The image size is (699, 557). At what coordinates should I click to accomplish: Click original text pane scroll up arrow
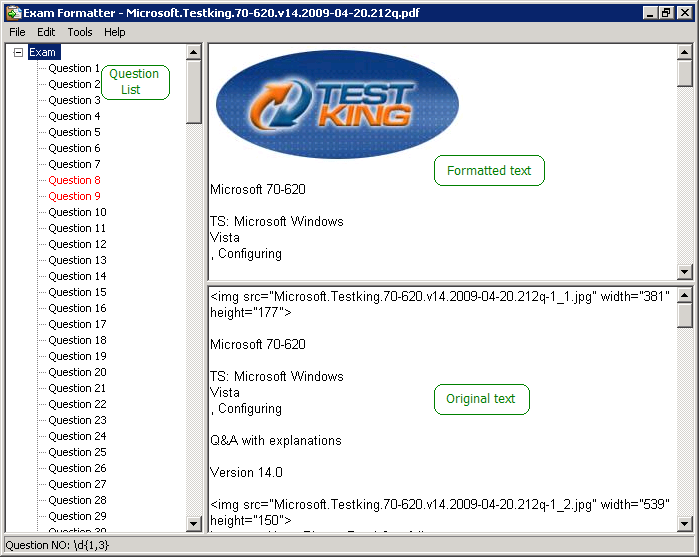coord(684,295)
